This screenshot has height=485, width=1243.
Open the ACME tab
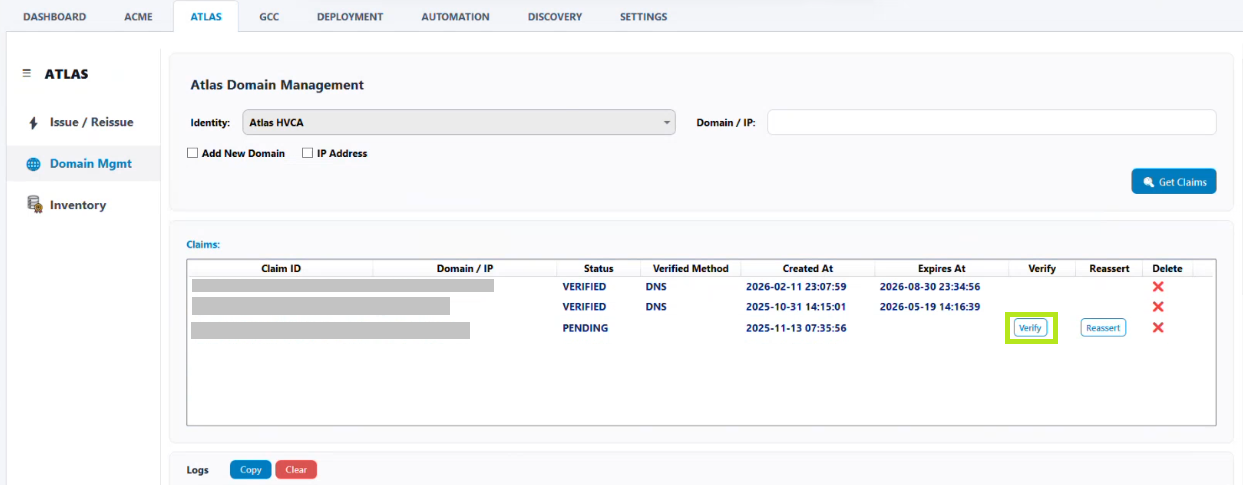[x=138, y=17]
